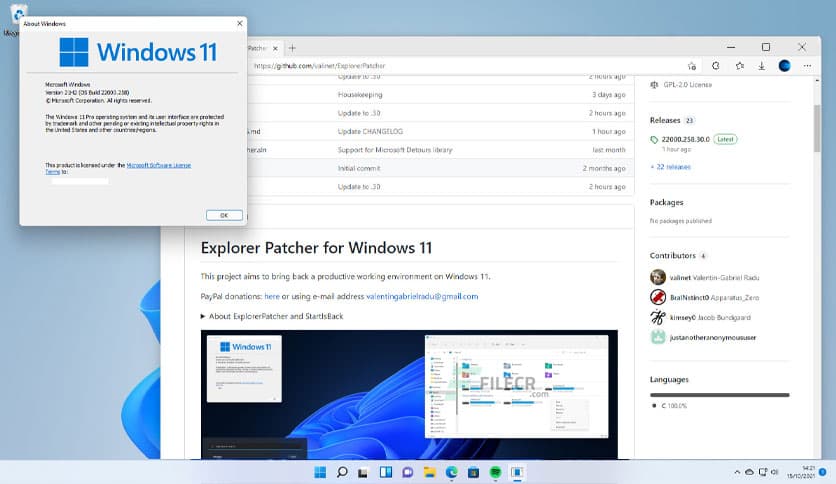This screenshot has width=836, height=484.
Task: Open Housekeeping commit message
Action: point(360,95)
